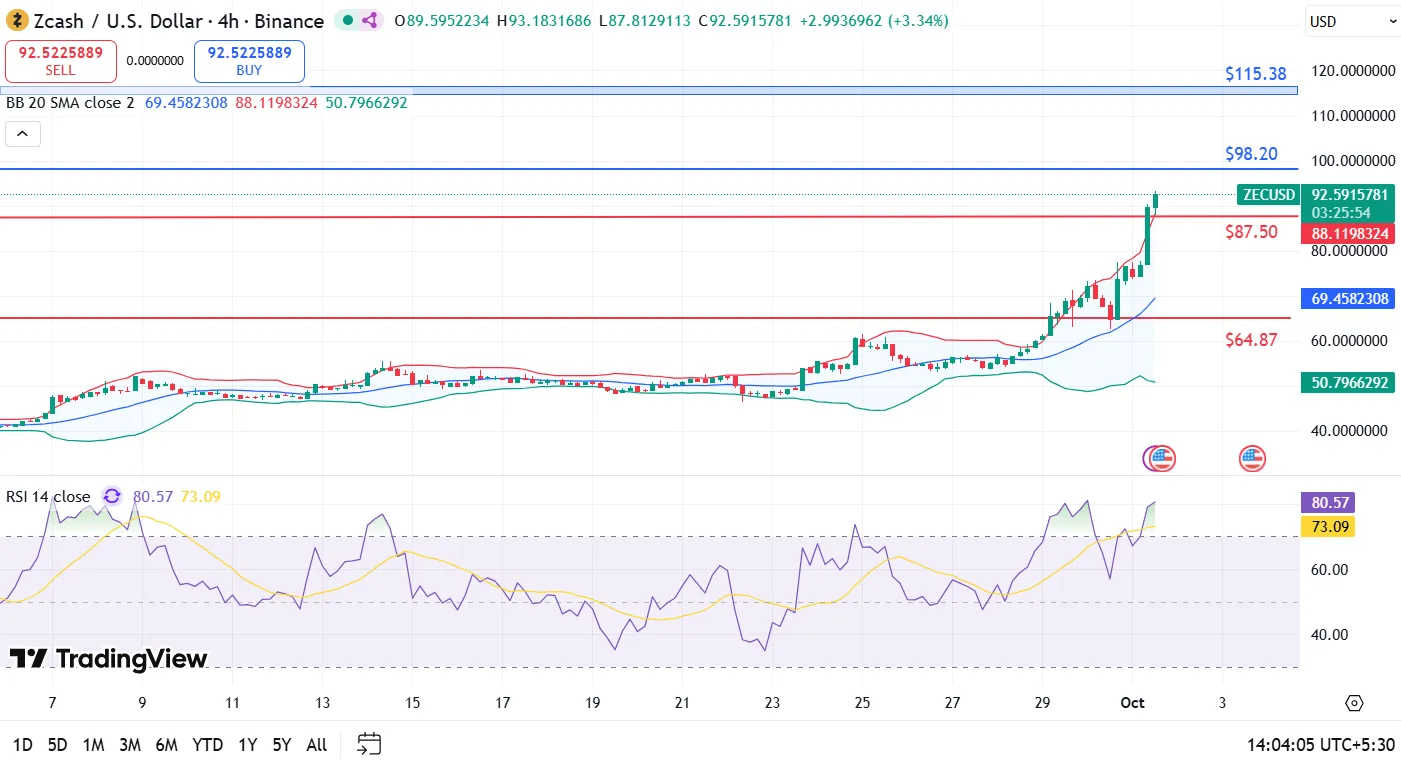
Task: Open the Go to date calendar icon
Action: (x=369, y=744)
